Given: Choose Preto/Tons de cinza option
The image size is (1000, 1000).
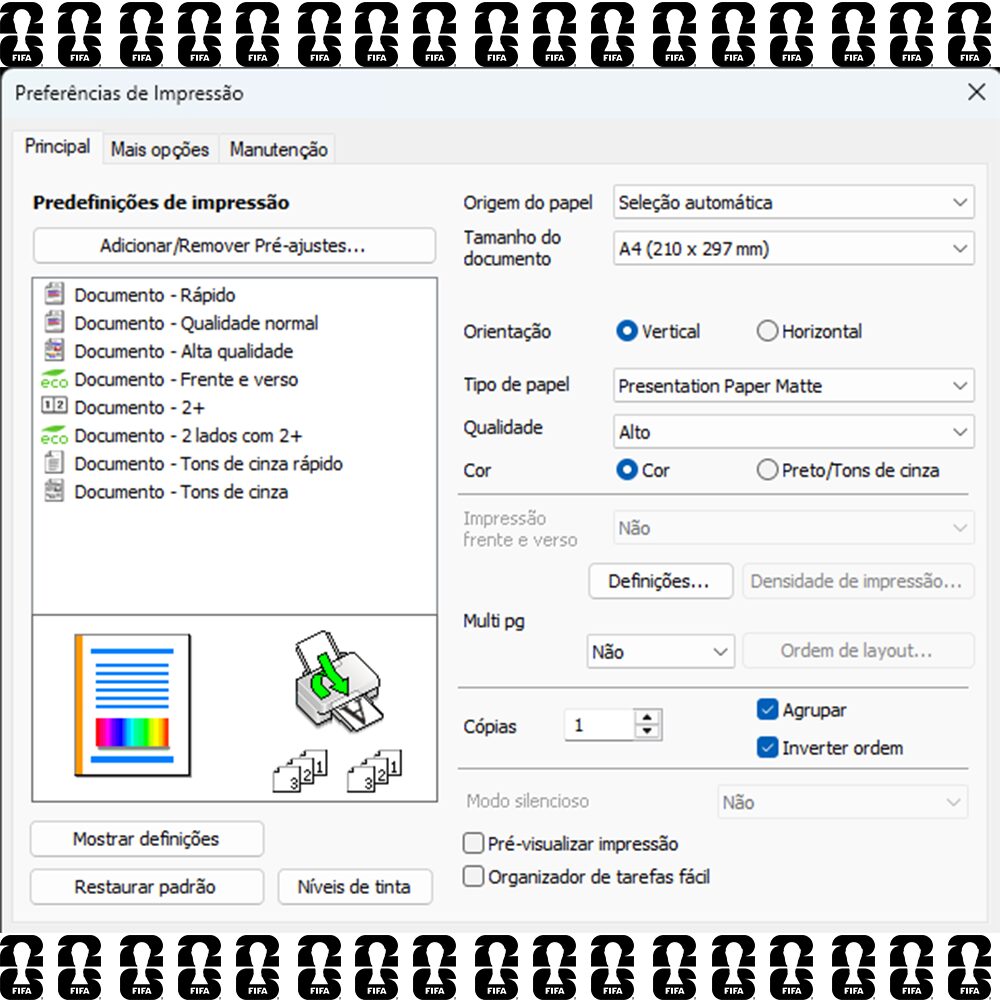Looking at the screenshot, I should [767, 470].
